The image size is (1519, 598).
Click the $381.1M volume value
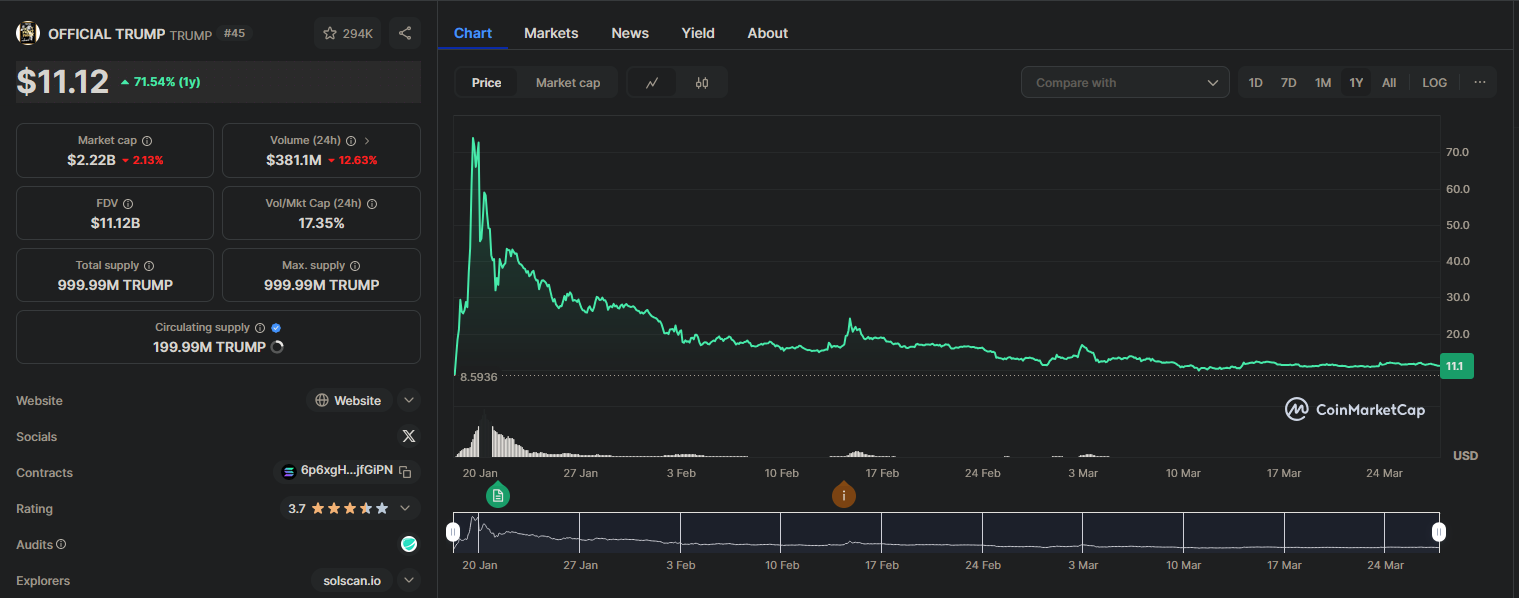coord(294,160)
